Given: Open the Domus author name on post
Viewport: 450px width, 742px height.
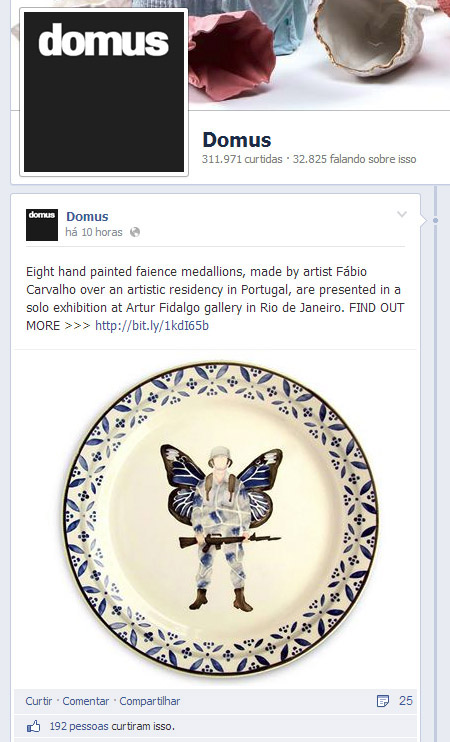Looking at the screenshot, I should coord(87,216).
